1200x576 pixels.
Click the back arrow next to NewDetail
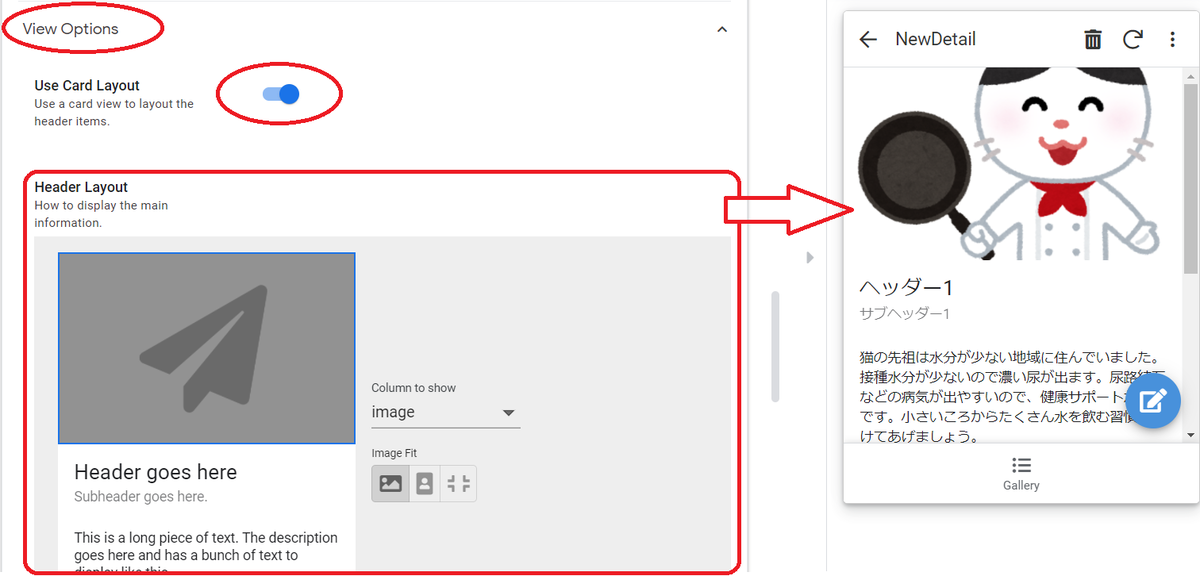(x=868, y=39)
